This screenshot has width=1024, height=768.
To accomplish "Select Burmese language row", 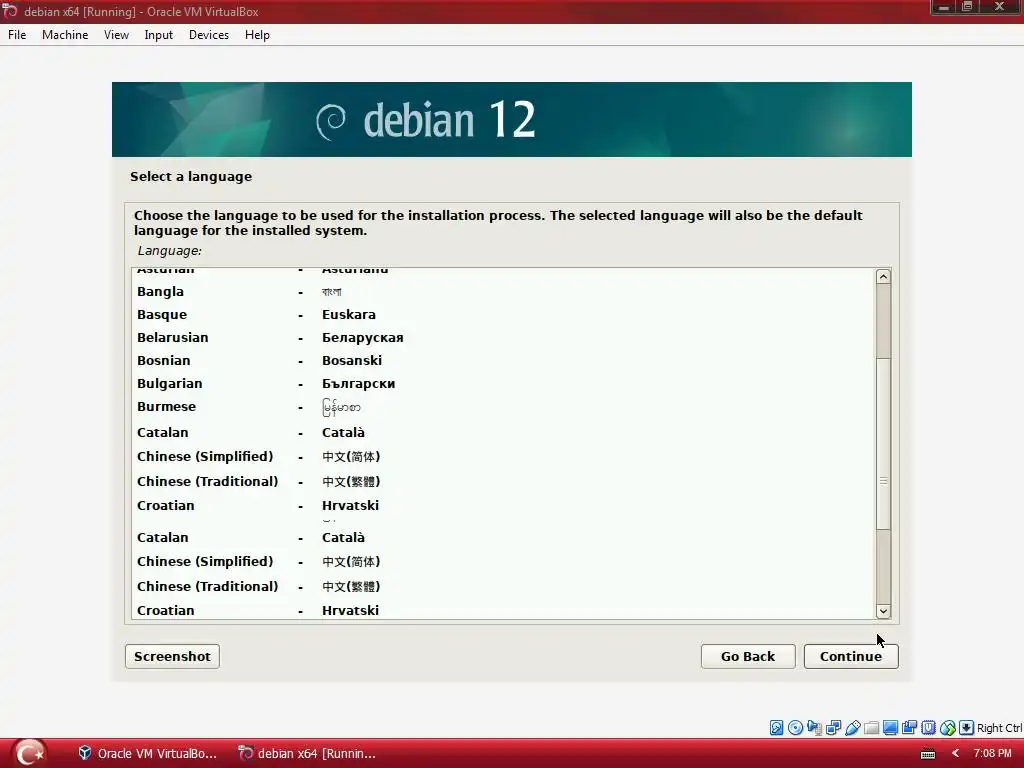I will [x=503, y=407].
